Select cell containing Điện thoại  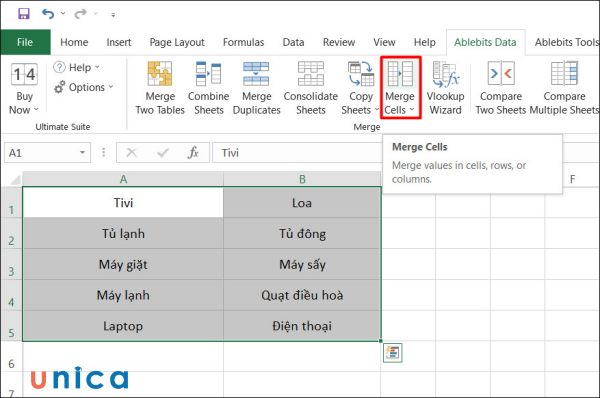pos(302,326)
